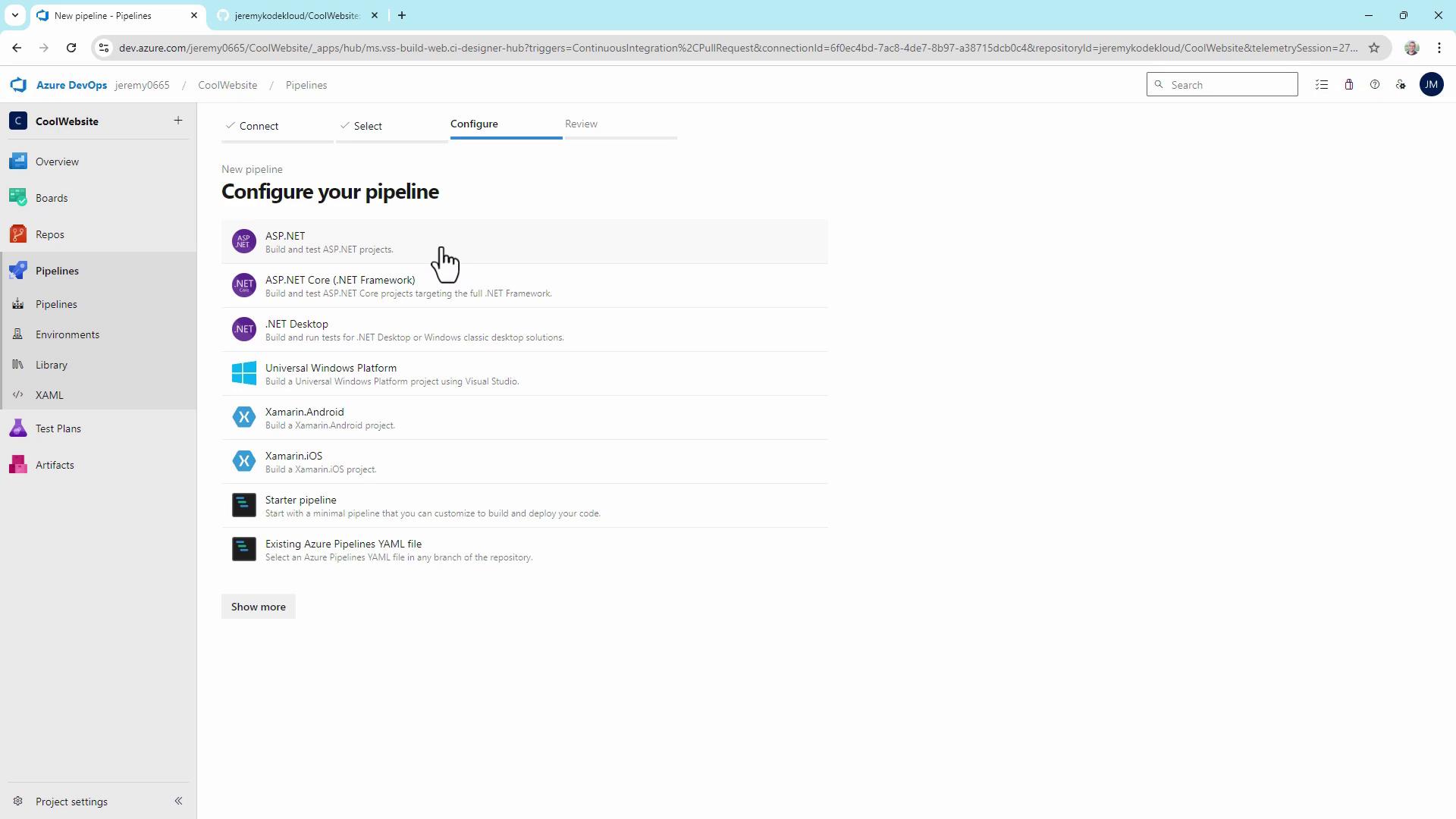Open the Project settings gear icon

(x=18, y=802)
